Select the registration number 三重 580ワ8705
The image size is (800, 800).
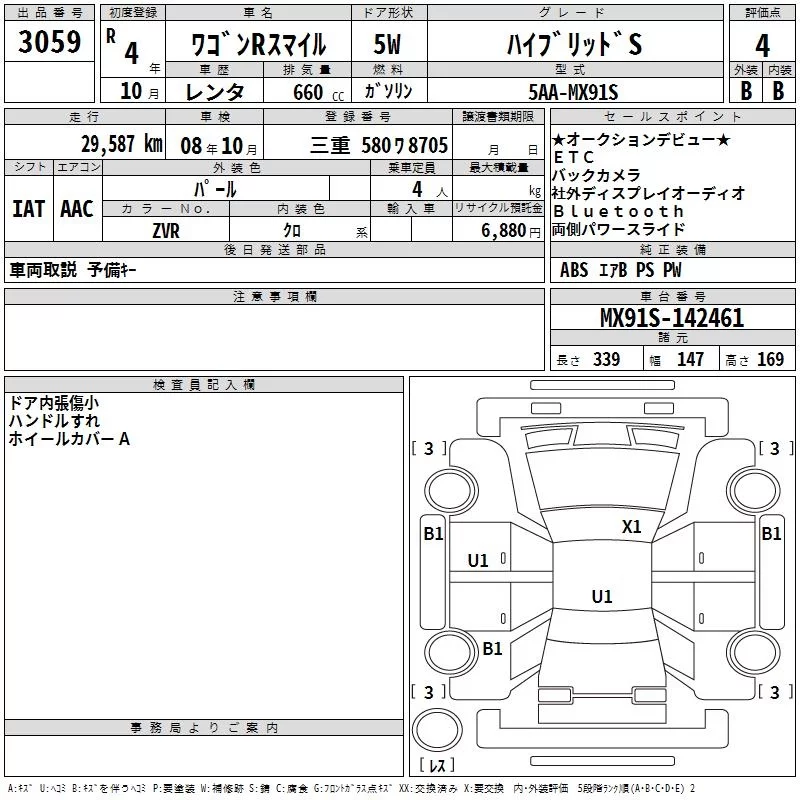tap(379, 145)
